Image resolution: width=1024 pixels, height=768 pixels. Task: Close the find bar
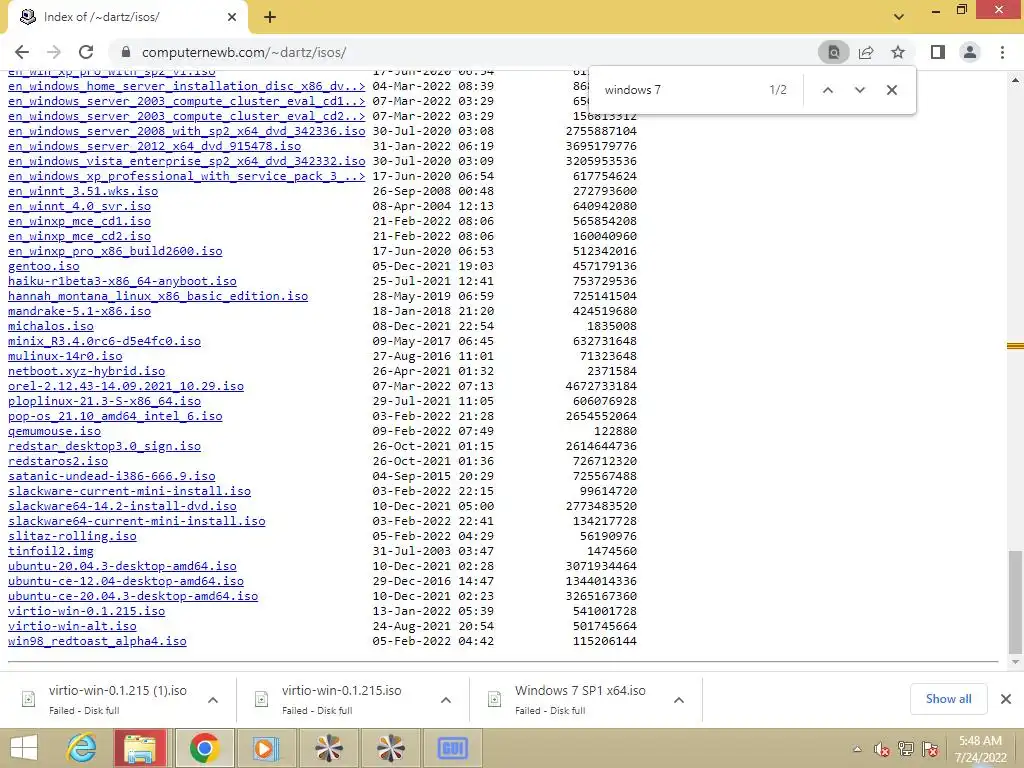pyautogui.click(x=891, y=90)
